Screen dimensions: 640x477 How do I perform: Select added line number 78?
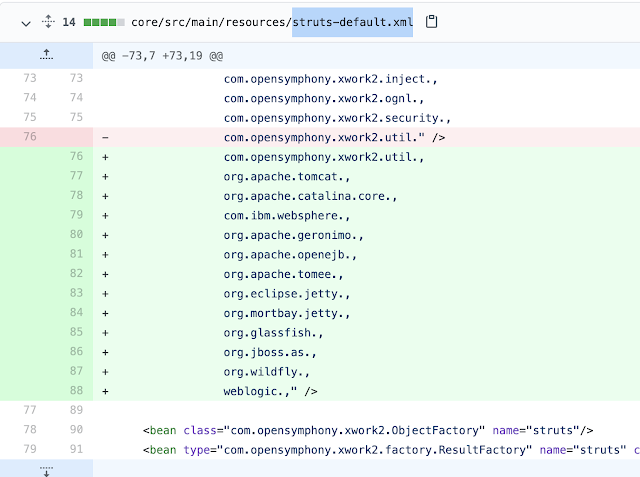point(76,195)
